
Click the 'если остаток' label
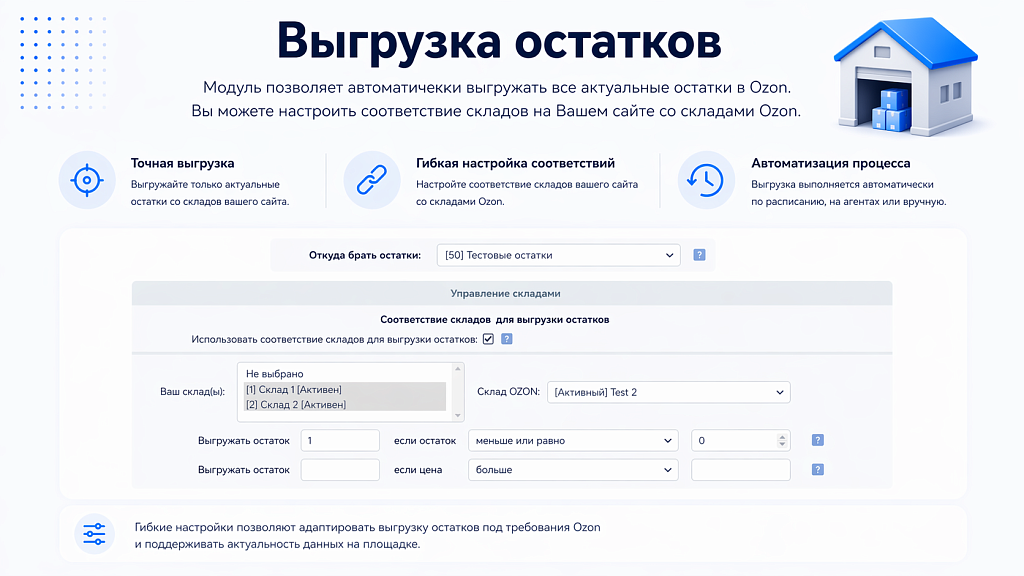[x=425, y=441]
